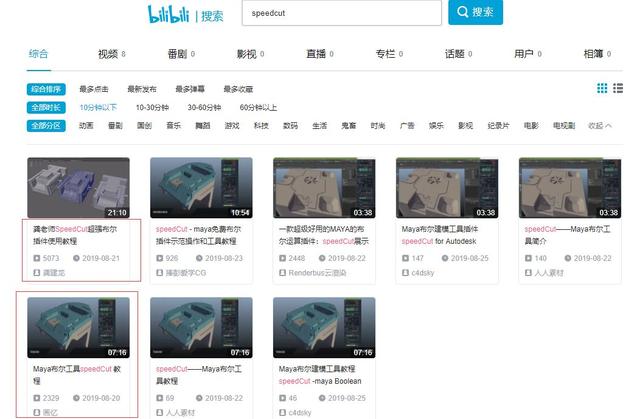Sort results by 最多点击
The height and width of the screenshot is (419, 640).
94,89
